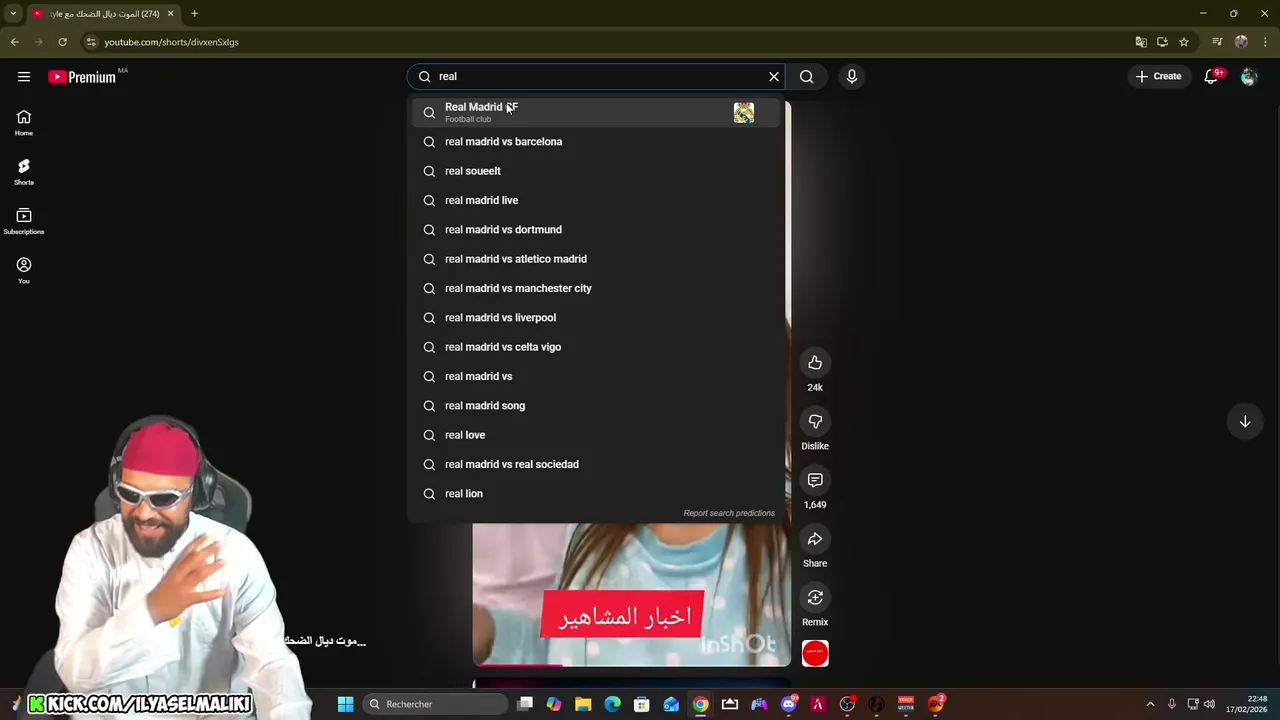Like the Short with thumbs up
The width and height of the screenshot is (1280, 720).
tap(815, 363)
